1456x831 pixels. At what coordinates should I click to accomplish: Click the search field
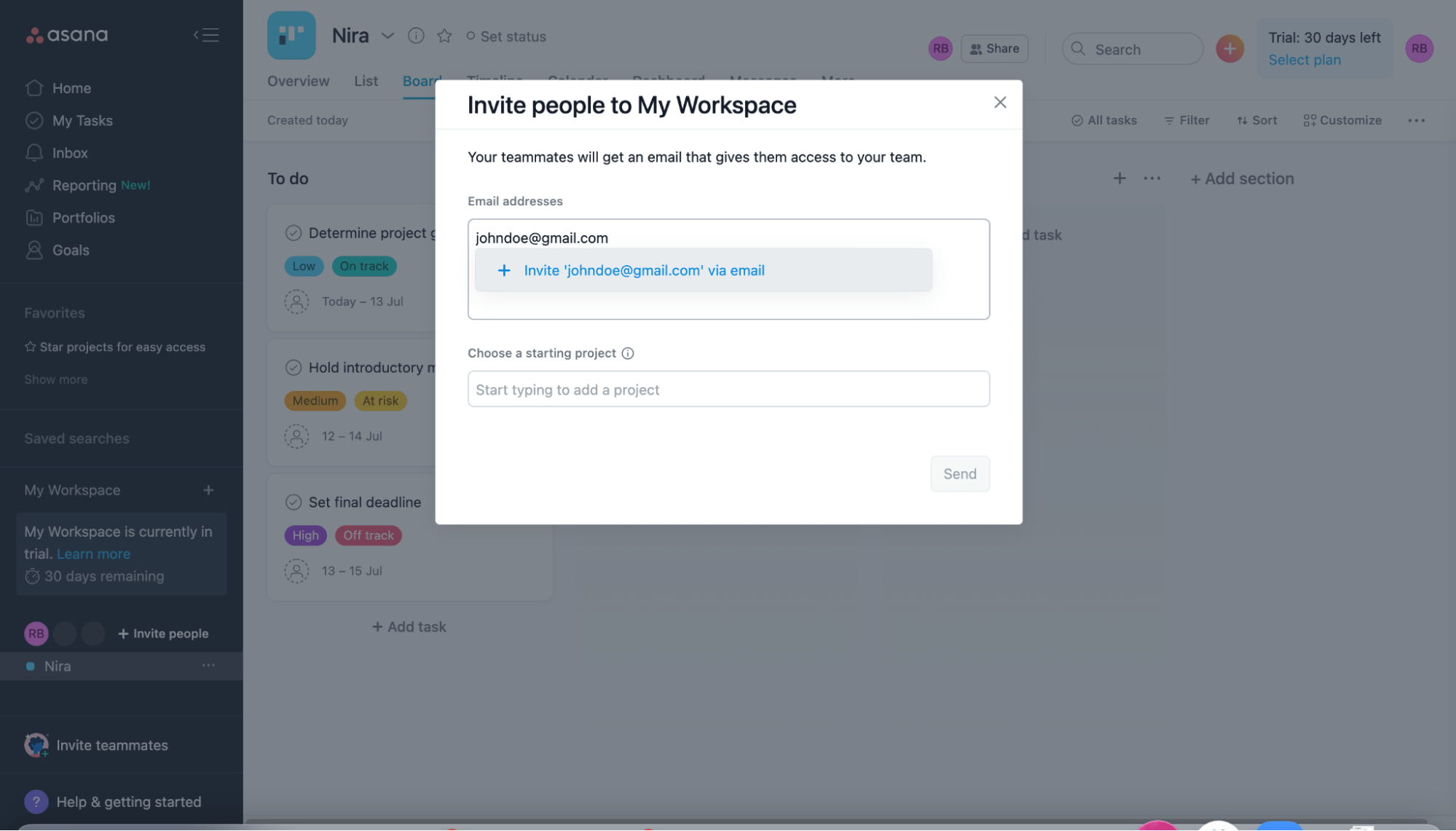coord(1133,49)
